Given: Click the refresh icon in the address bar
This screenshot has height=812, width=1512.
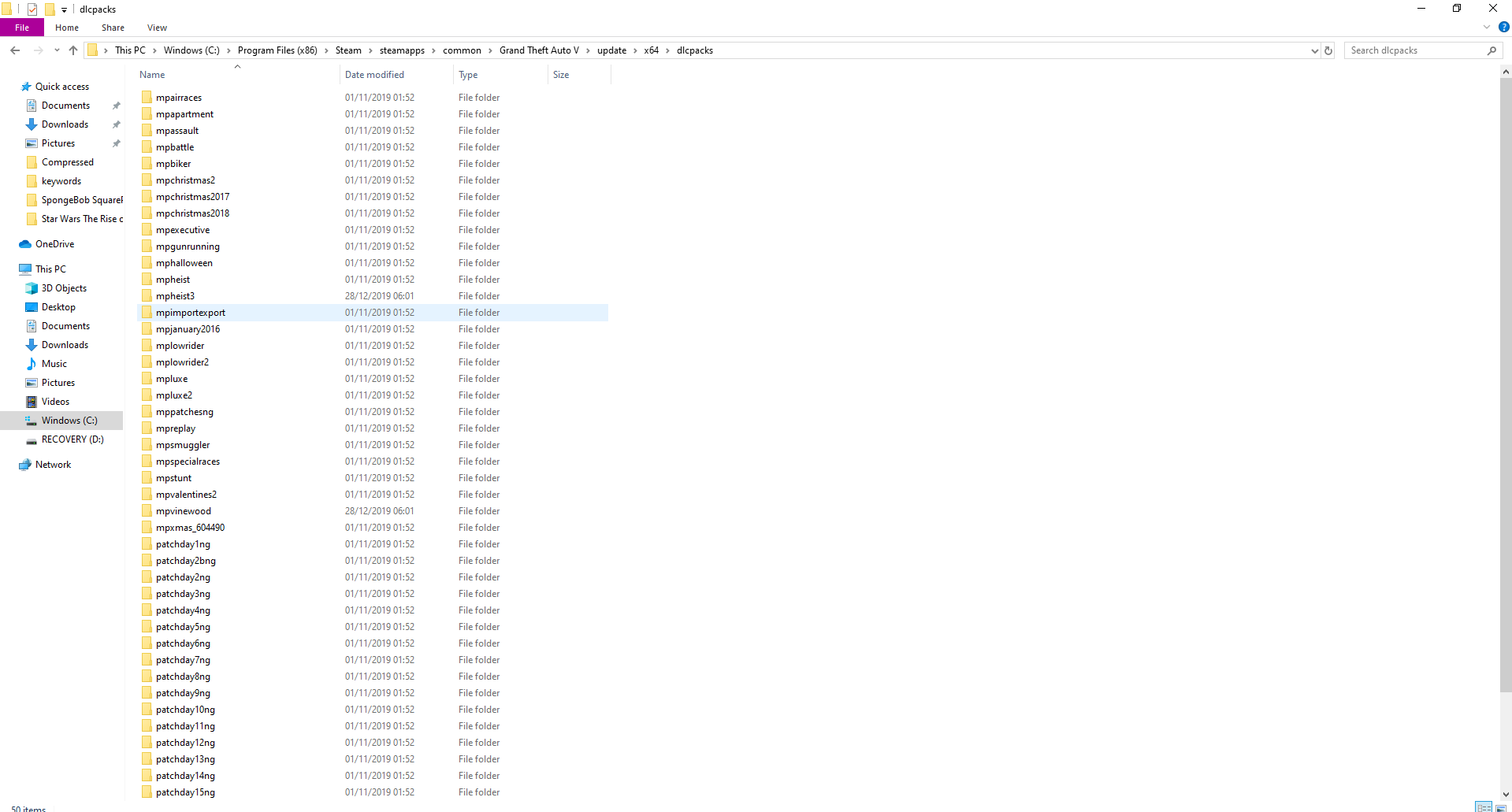Looking at the screenshot, I should (1328, 50).
